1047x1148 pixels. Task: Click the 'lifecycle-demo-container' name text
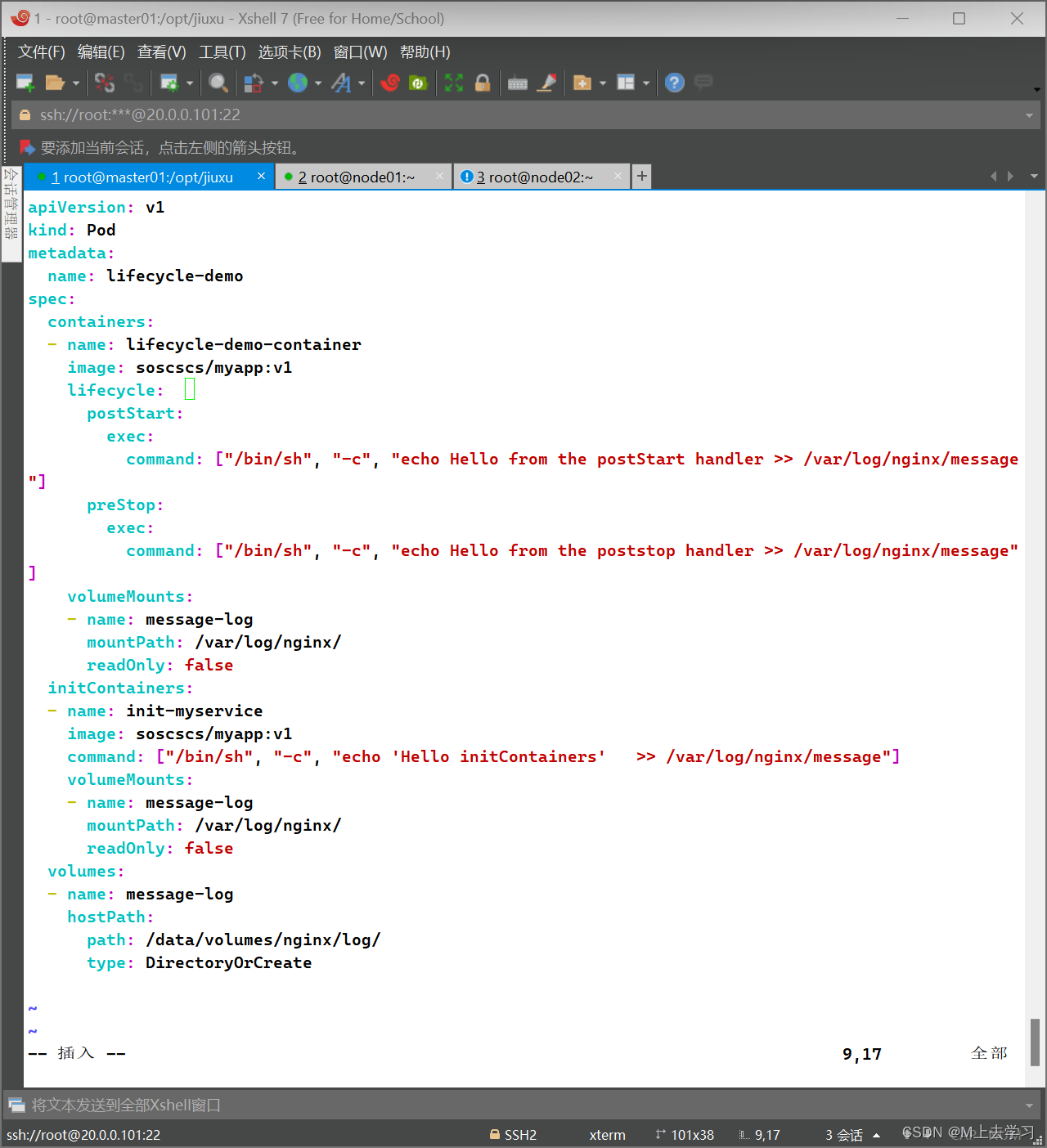244,345
